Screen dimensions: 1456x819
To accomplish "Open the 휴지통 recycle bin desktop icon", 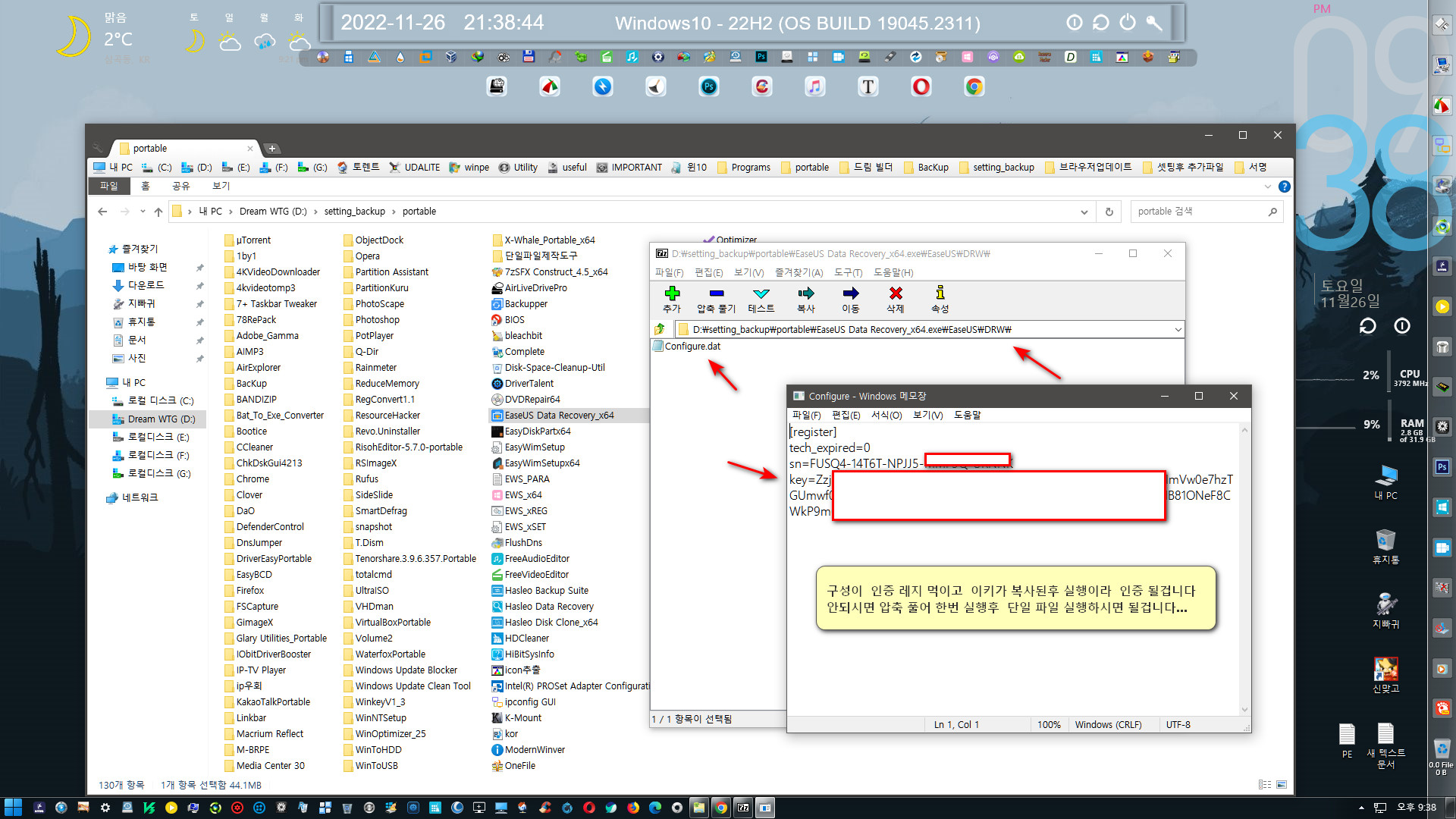I will click(x=1386, y=547).
